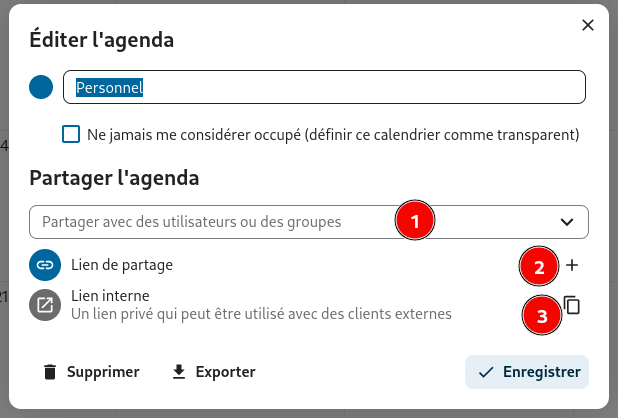Copy the internal link to clipboard

tap(572, 305)
